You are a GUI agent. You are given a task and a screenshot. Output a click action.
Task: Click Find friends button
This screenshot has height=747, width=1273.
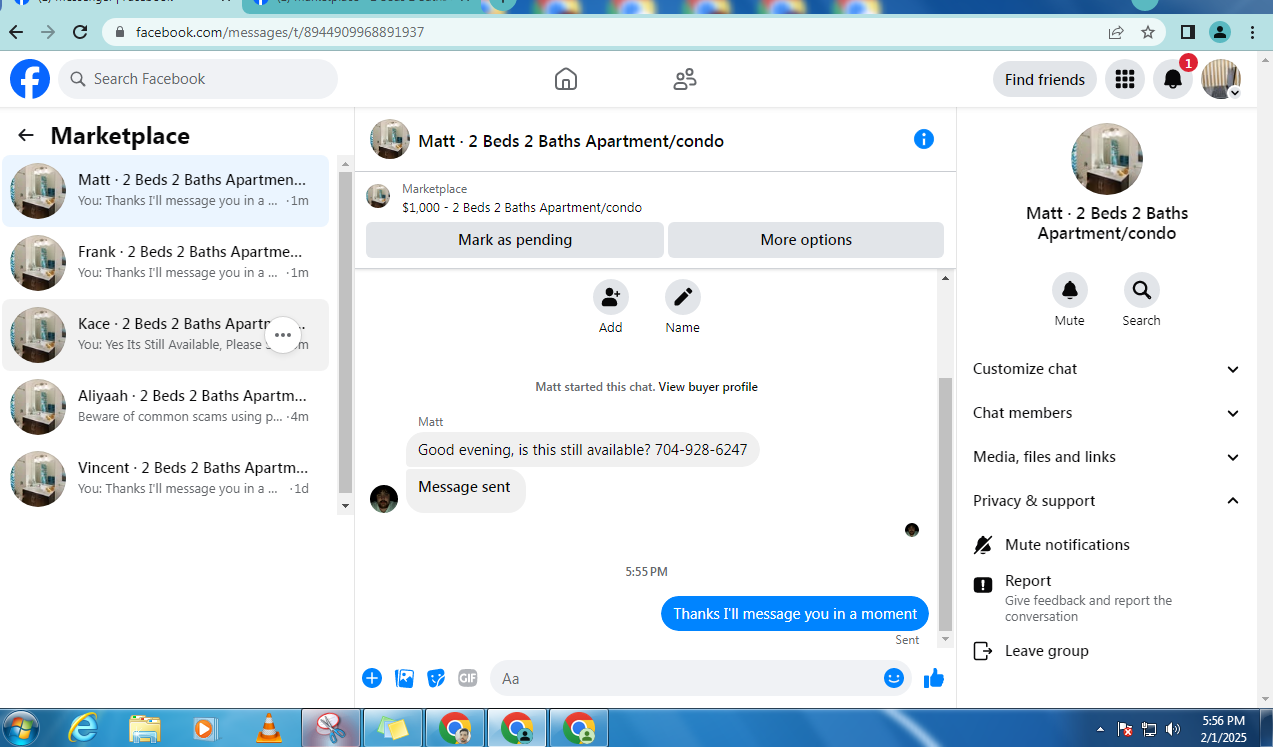[1045, 79]
